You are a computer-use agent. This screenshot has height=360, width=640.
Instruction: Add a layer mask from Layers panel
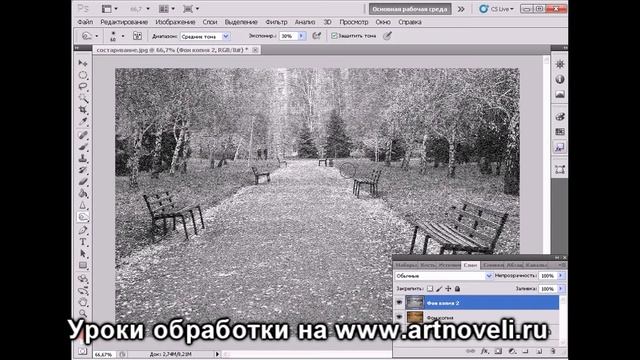(x=498, y=351)
